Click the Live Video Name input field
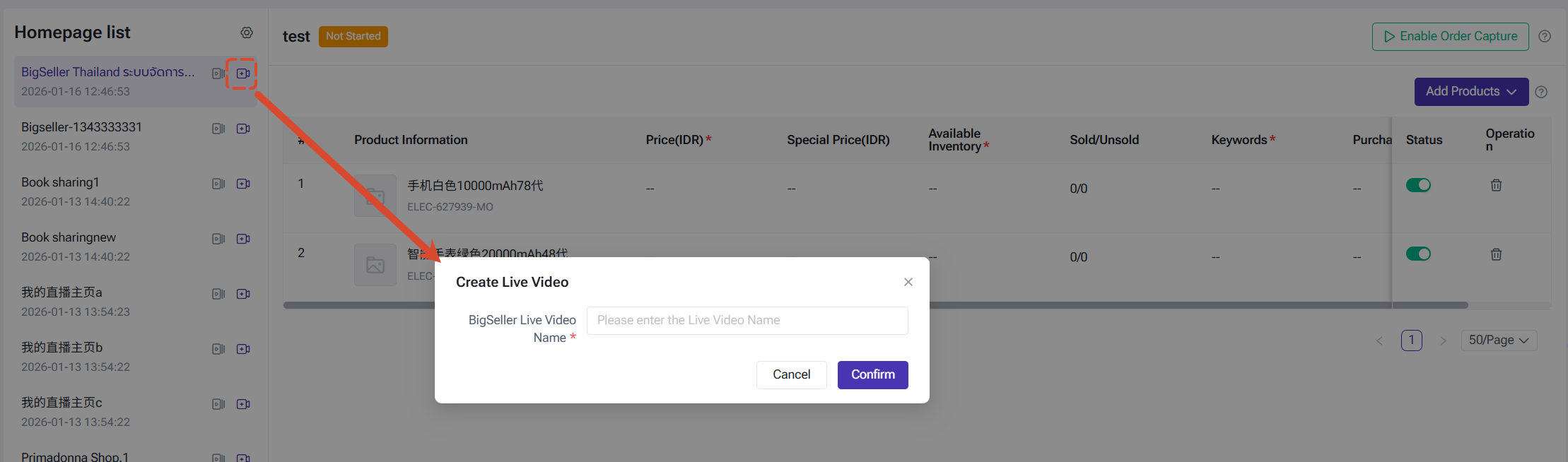The width and height of the screenshot is (1568, 462). [x=747, y=321]
